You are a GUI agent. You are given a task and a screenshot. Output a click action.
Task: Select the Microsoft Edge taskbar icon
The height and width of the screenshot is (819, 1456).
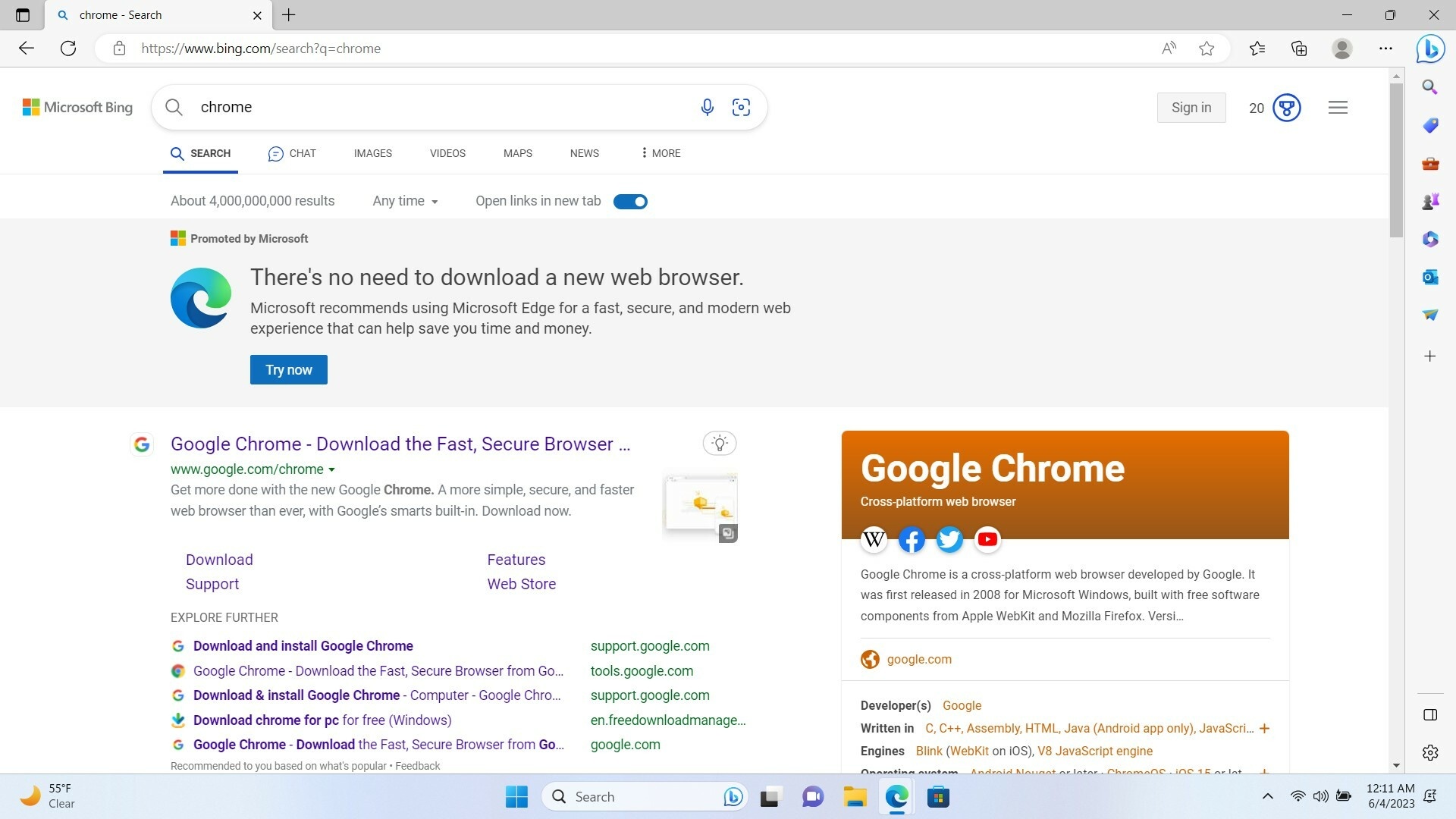(896, 797)
